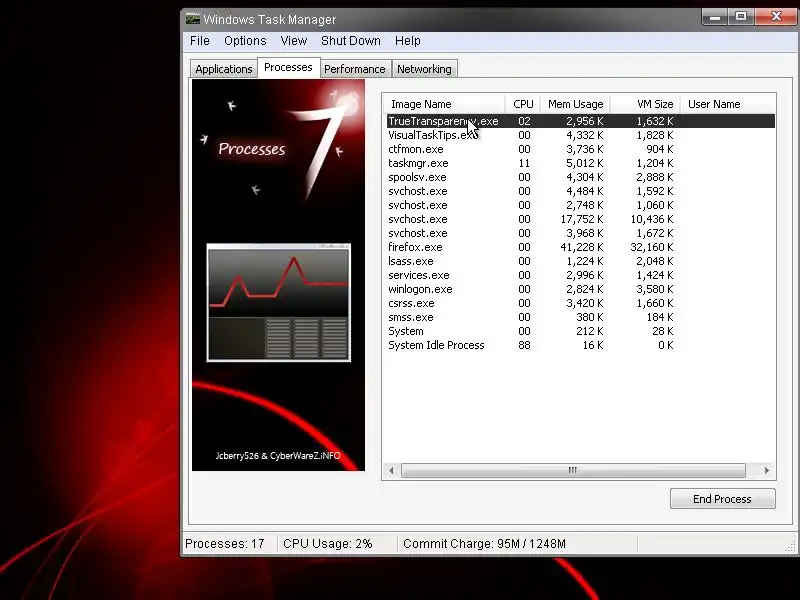Click the Task Manager title bar icon

point(192,19)
